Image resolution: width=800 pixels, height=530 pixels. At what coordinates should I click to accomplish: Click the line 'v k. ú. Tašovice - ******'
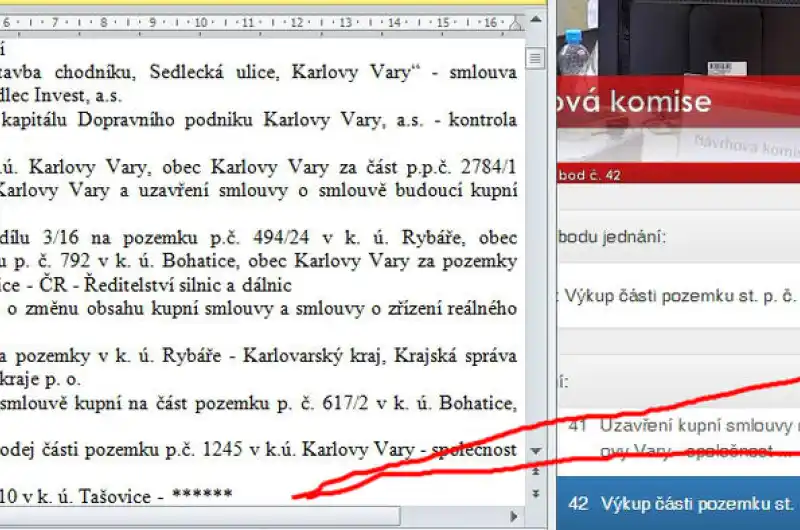tap(116, 496)
